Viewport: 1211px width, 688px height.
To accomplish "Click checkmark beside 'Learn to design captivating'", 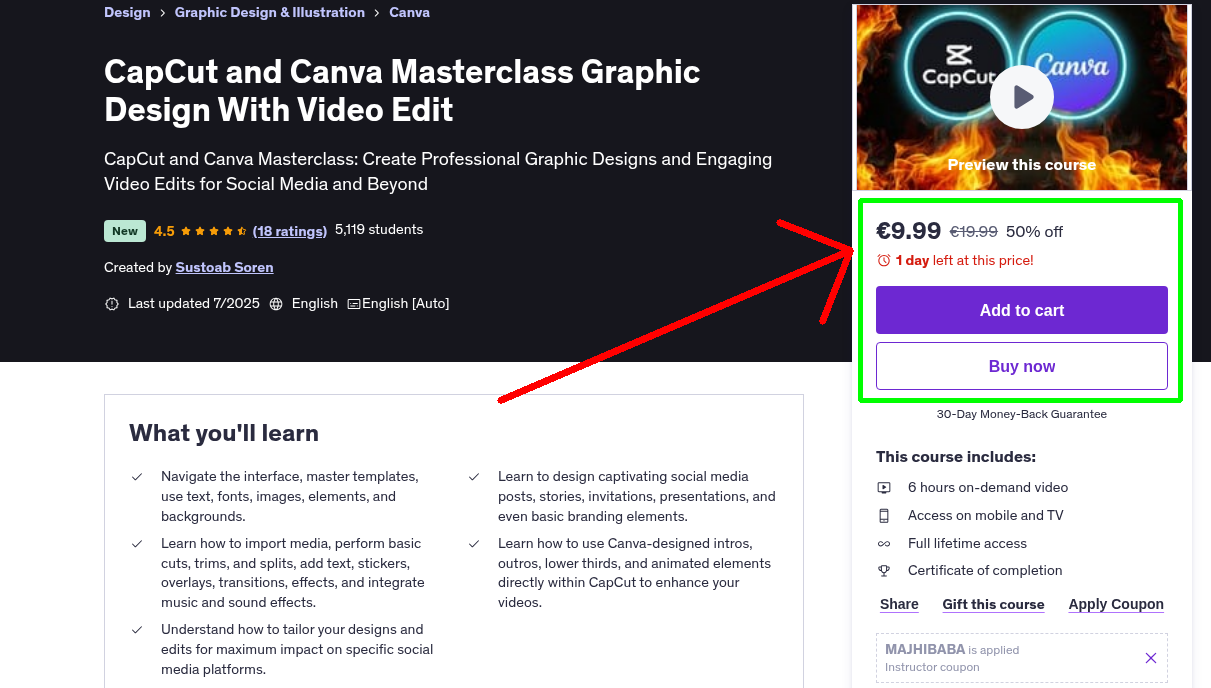I will point(474,477).
